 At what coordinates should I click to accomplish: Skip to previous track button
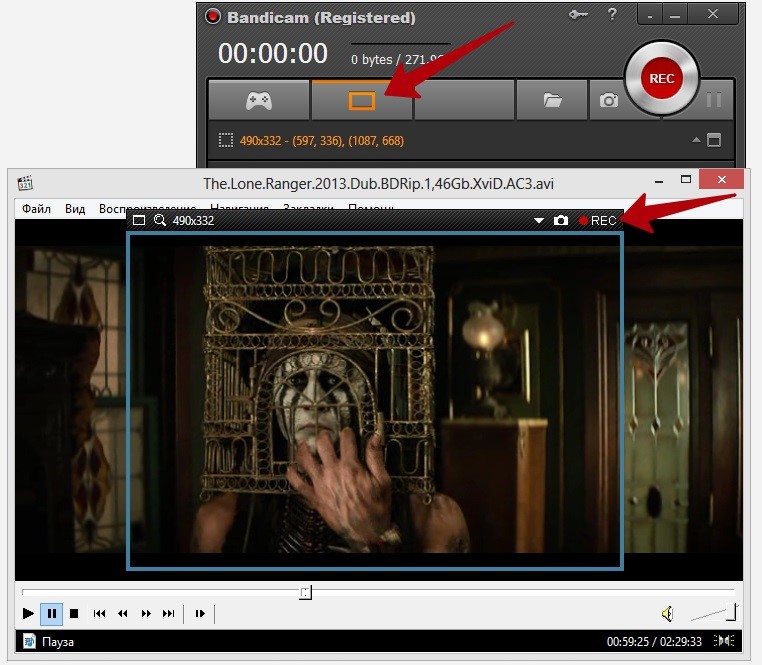pos(99,613)
